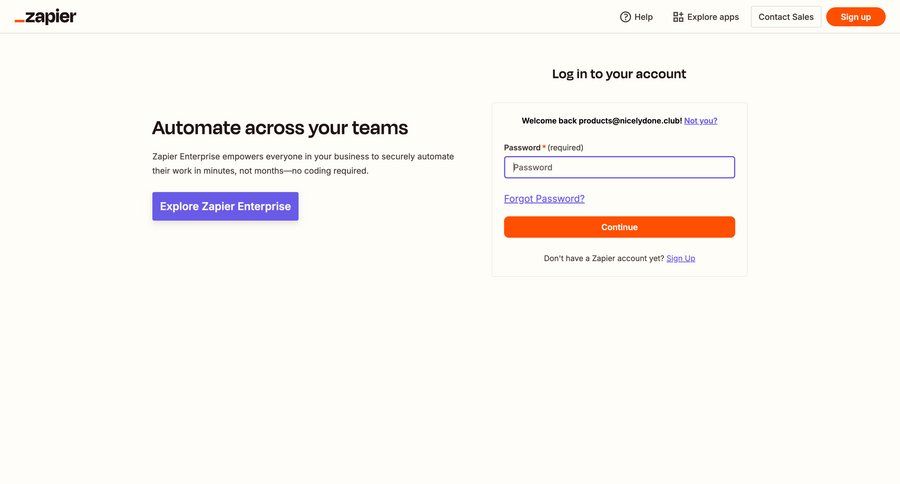Screen dimensions: 900x484
Task: Click the orange Continue button
Action: tap(619, 227)
